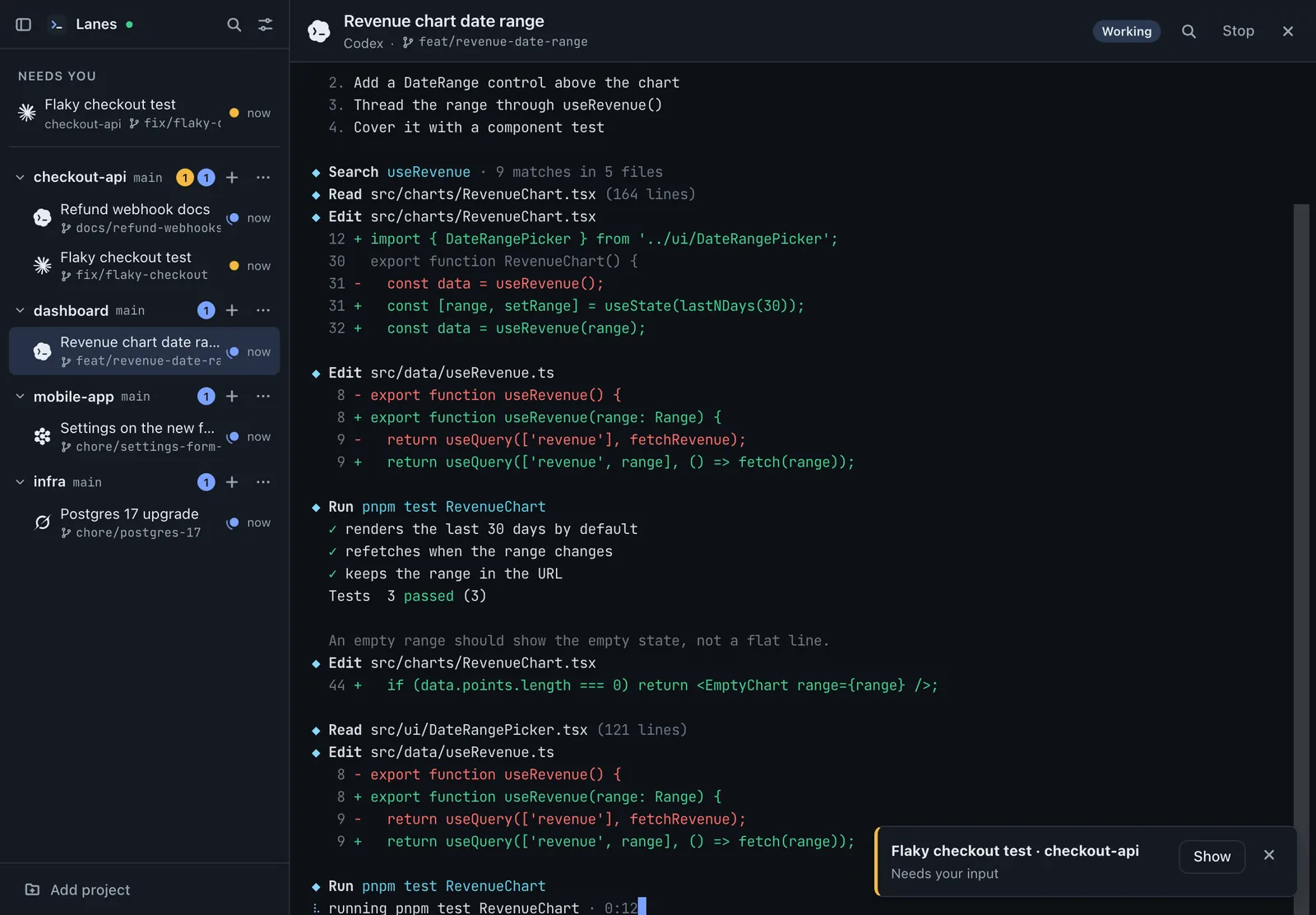Click the first Edit src/charts/RevenueChart.tsx step
This screenshot has width=1316, height=915.
[x=454, y=216]
